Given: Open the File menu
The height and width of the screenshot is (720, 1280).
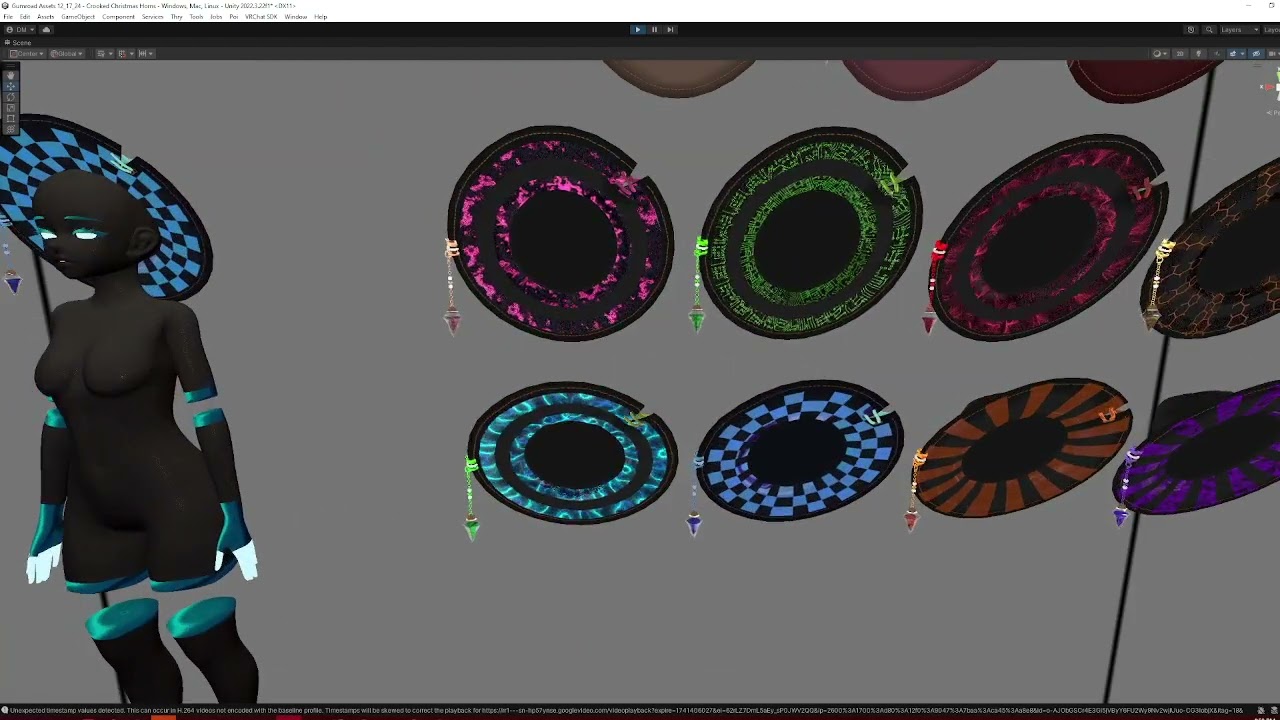Looking at the screenshot, I should click(8, 17).
